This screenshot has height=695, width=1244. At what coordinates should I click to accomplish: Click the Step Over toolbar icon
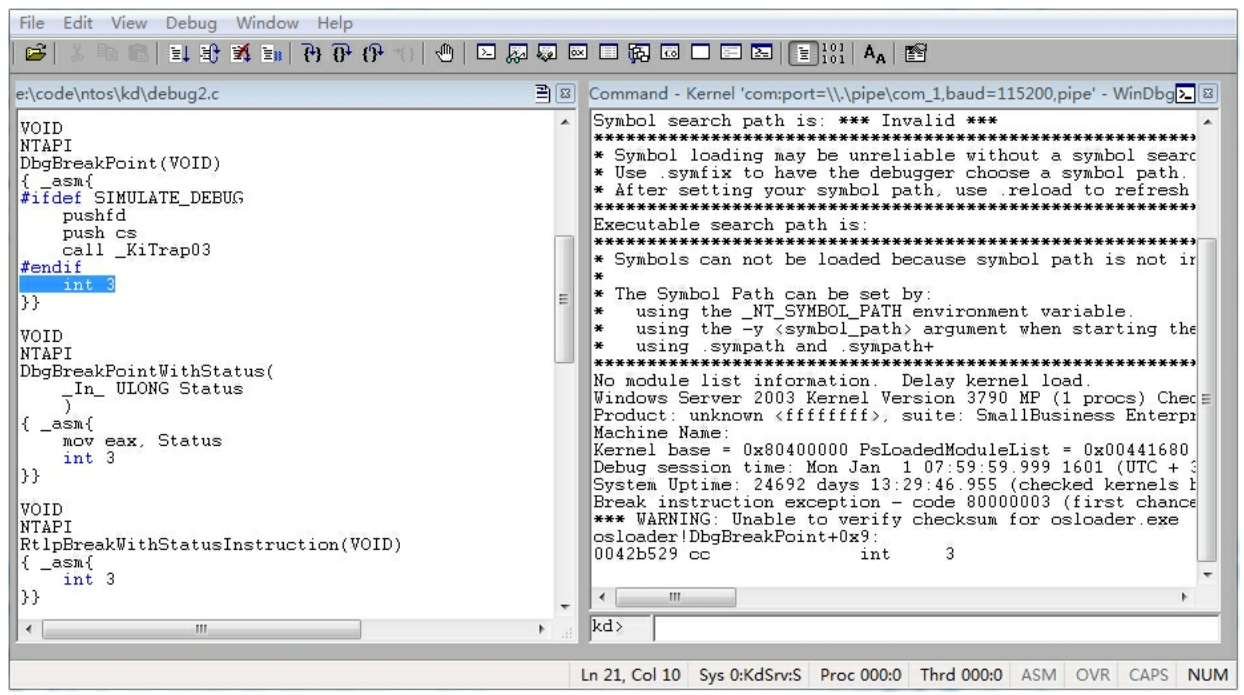click(342, 53)
